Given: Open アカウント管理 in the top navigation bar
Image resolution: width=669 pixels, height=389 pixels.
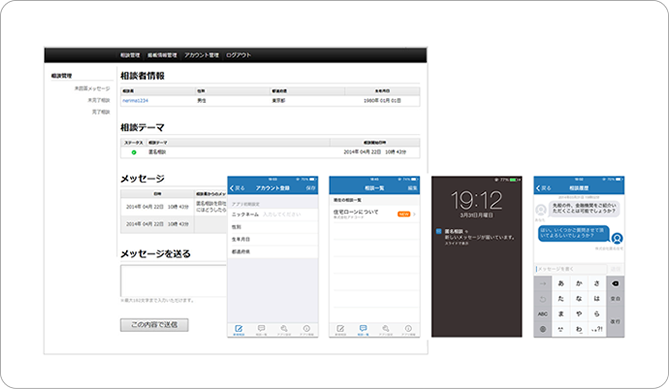Looking at the screenshot, I should point(201,55).
